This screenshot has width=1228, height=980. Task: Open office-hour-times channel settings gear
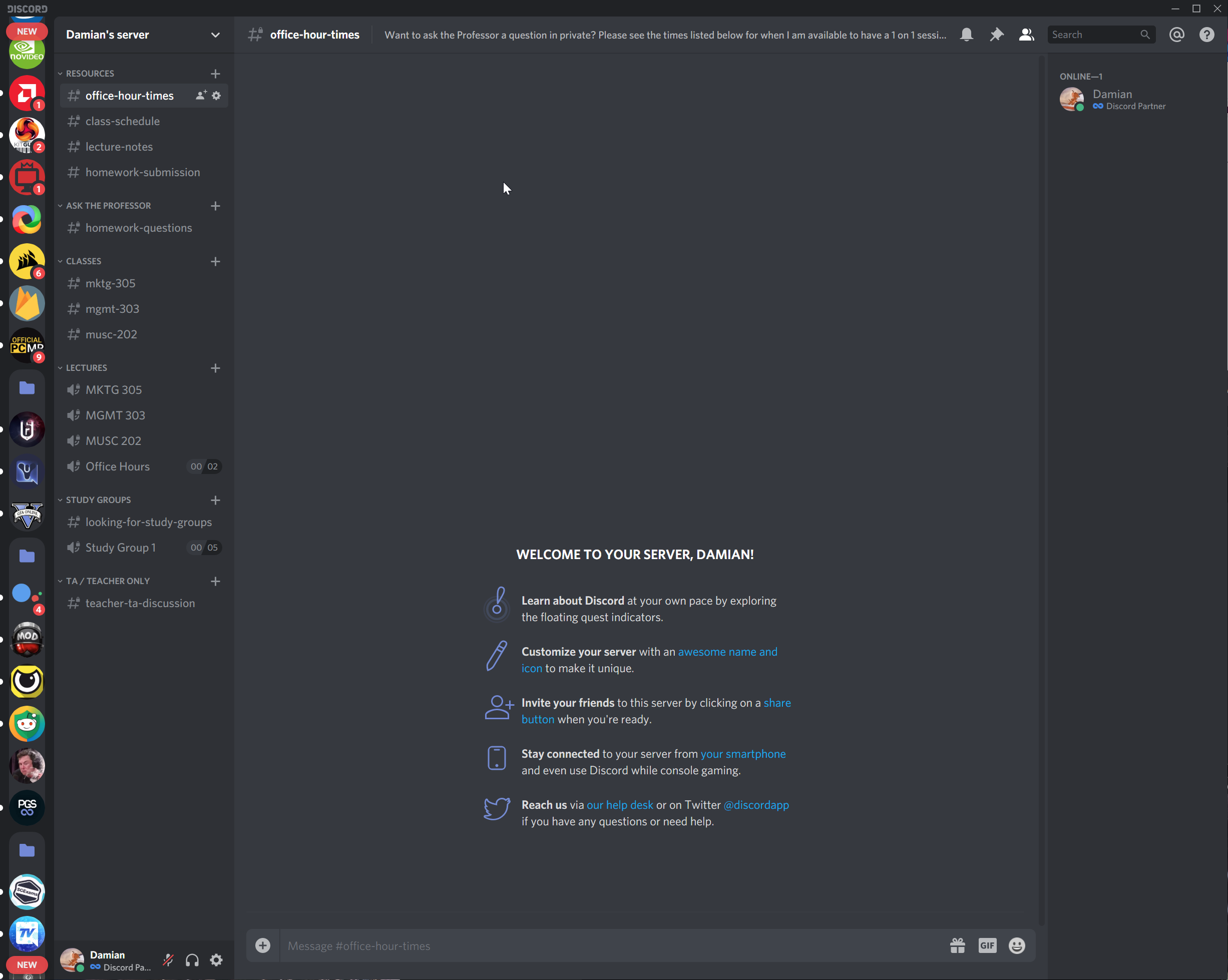pos(216,96)
